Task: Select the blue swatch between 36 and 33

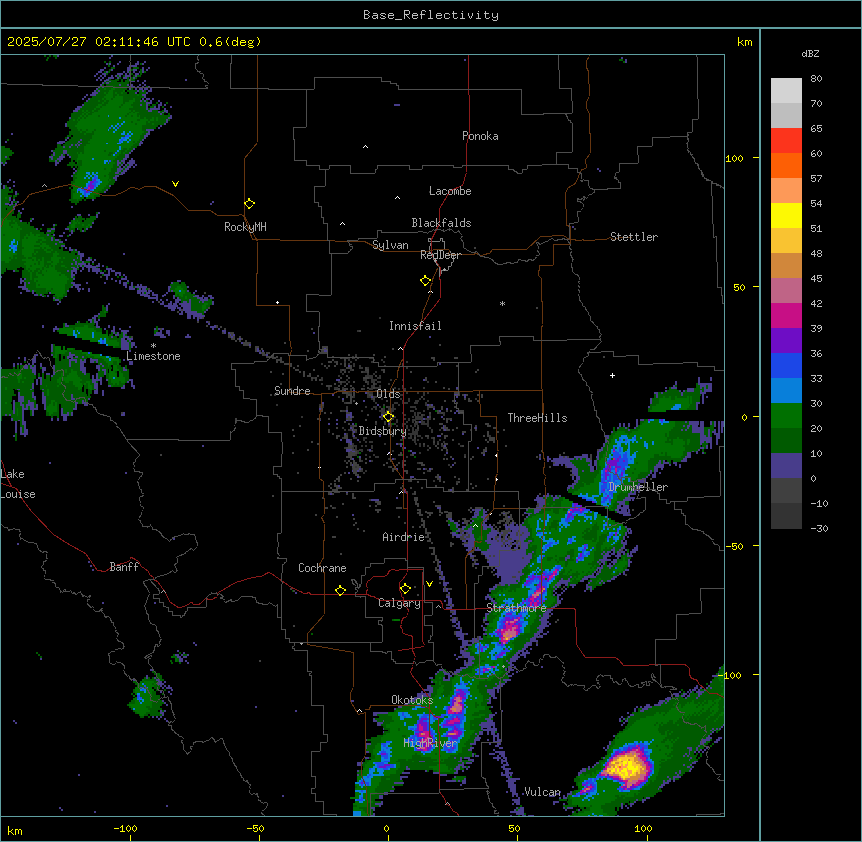Action: pyautogui.click(x=786, y=366)
